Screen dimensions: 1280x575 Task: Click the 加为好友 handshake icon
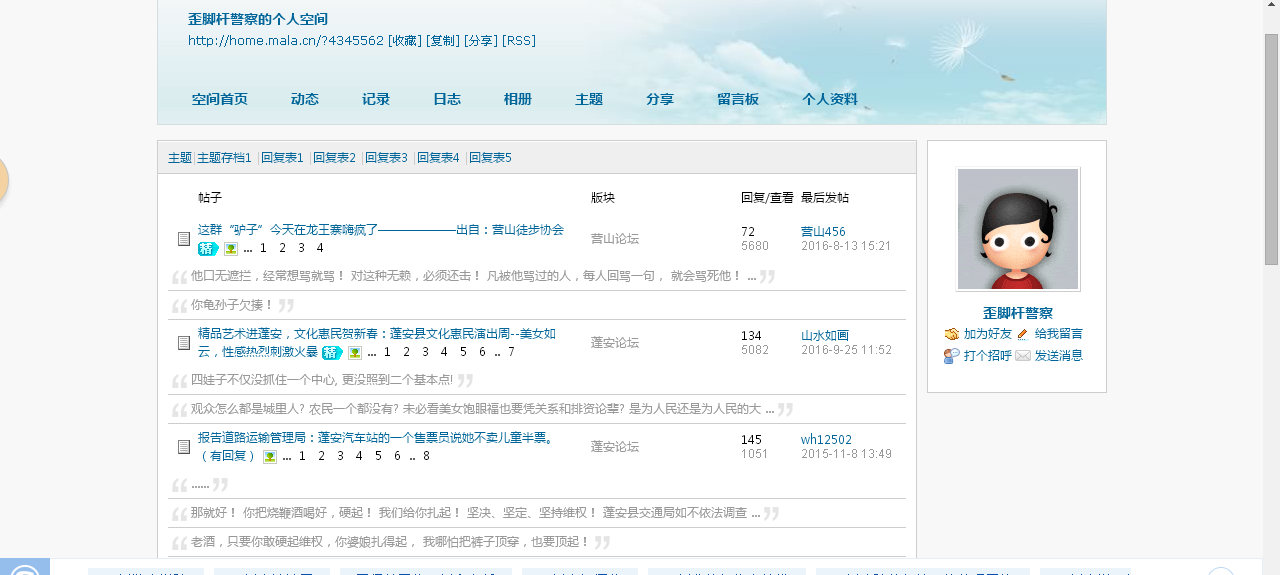click(x=951, y=334)
